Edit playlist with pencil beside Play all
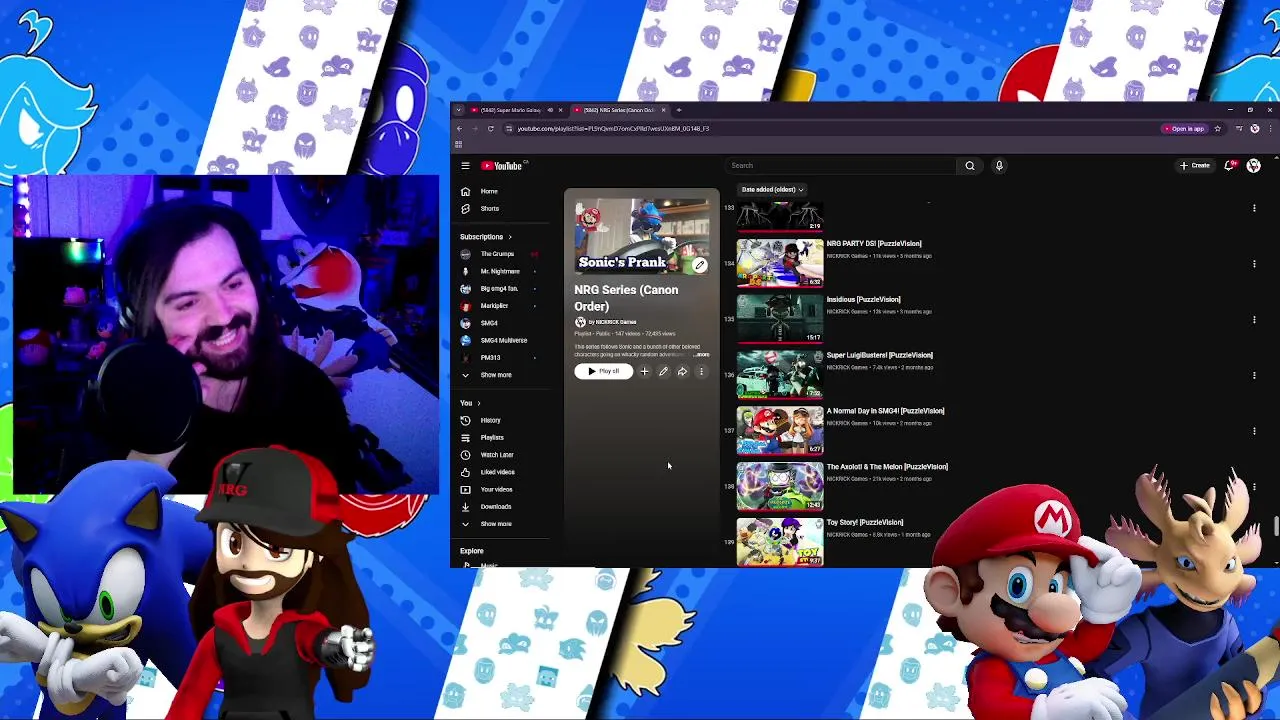The width and height of the screenshot is (1280, 720). pyautogui.click(x=663, y=372)
